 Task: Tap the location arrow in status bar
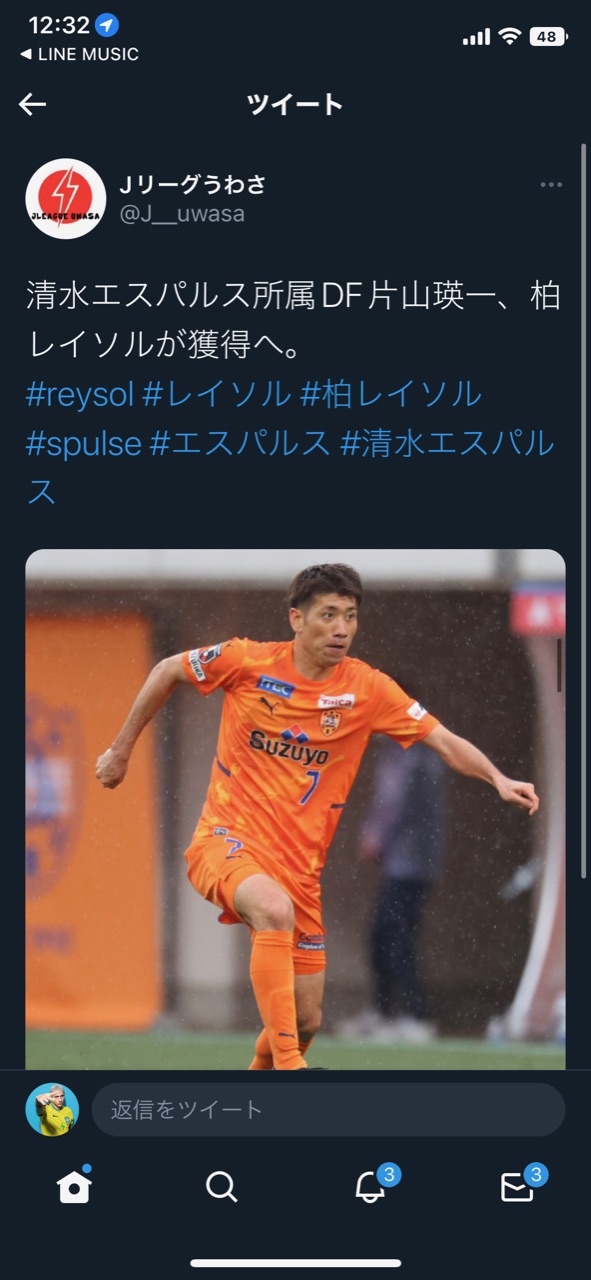coord(108,25)
